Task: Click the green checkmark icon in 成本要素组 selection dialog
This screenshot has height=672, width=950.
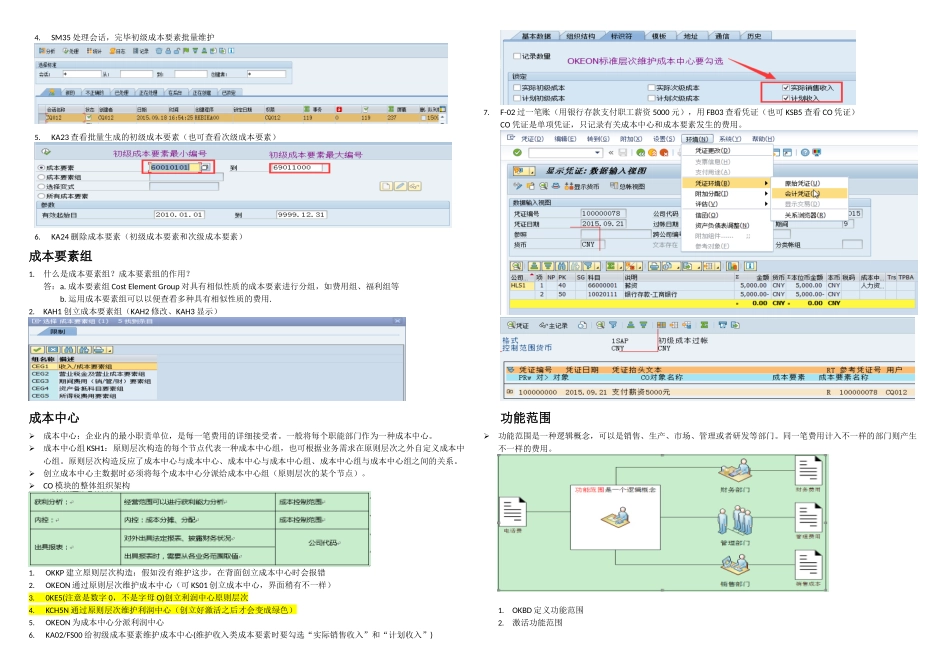Action: [x=38, y=350]
